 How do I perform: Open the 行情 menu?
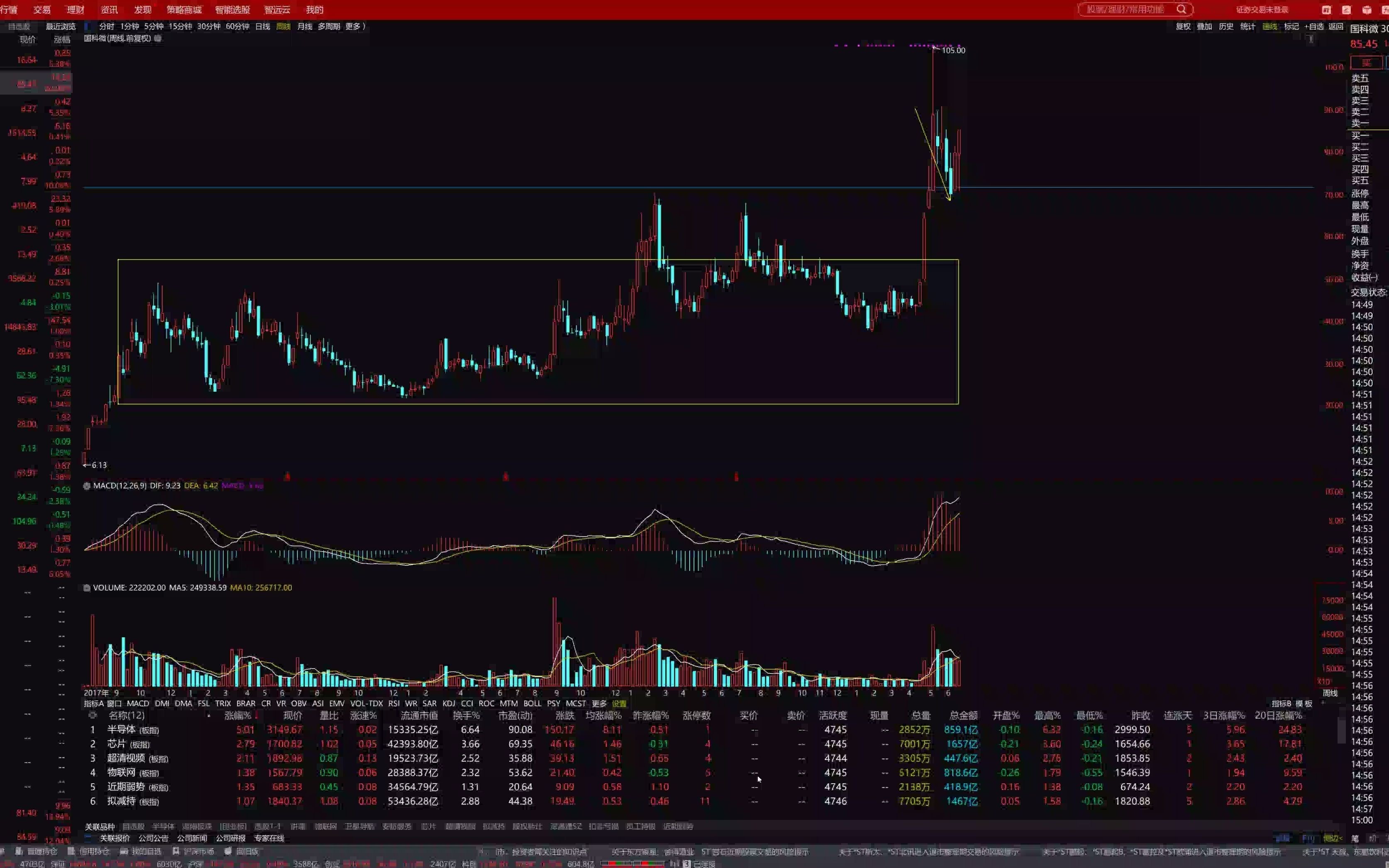click(x=9, y=10)
